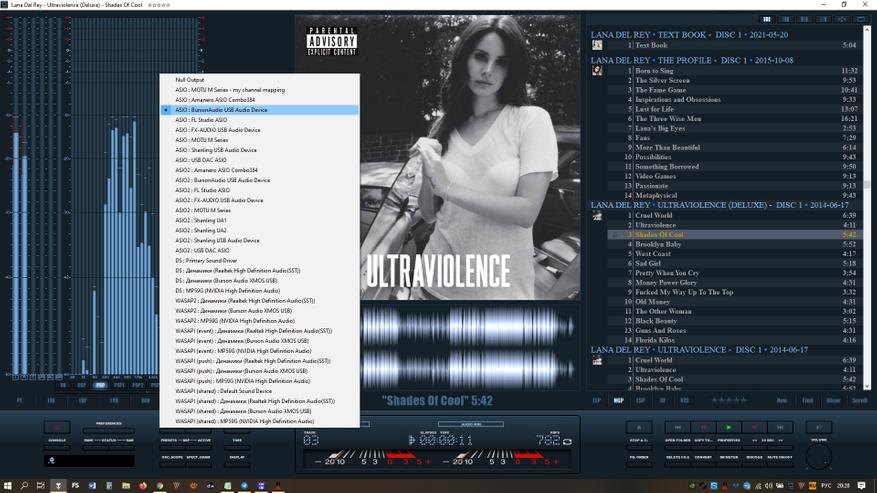Pick WASAPI (shared) : Default Sound Device
Screen dimensions: 877x493
(x=260, y=391)
